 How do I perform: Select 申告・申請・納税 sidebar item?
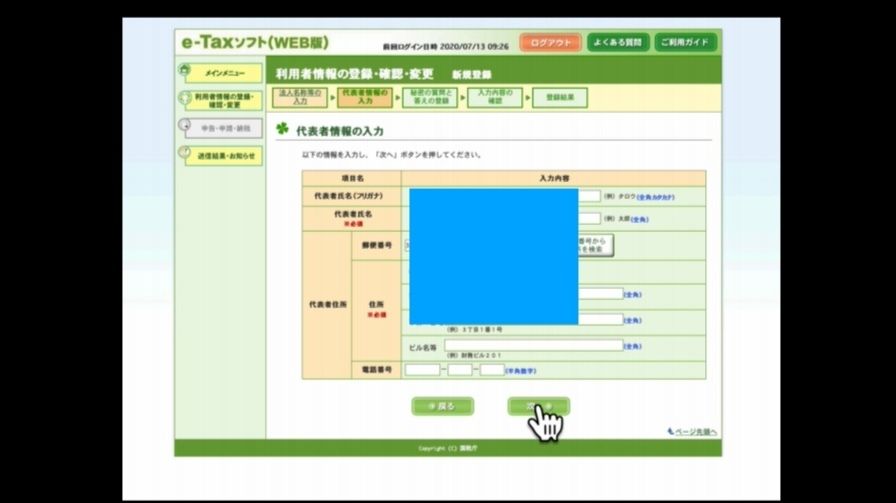click(223, 129)
